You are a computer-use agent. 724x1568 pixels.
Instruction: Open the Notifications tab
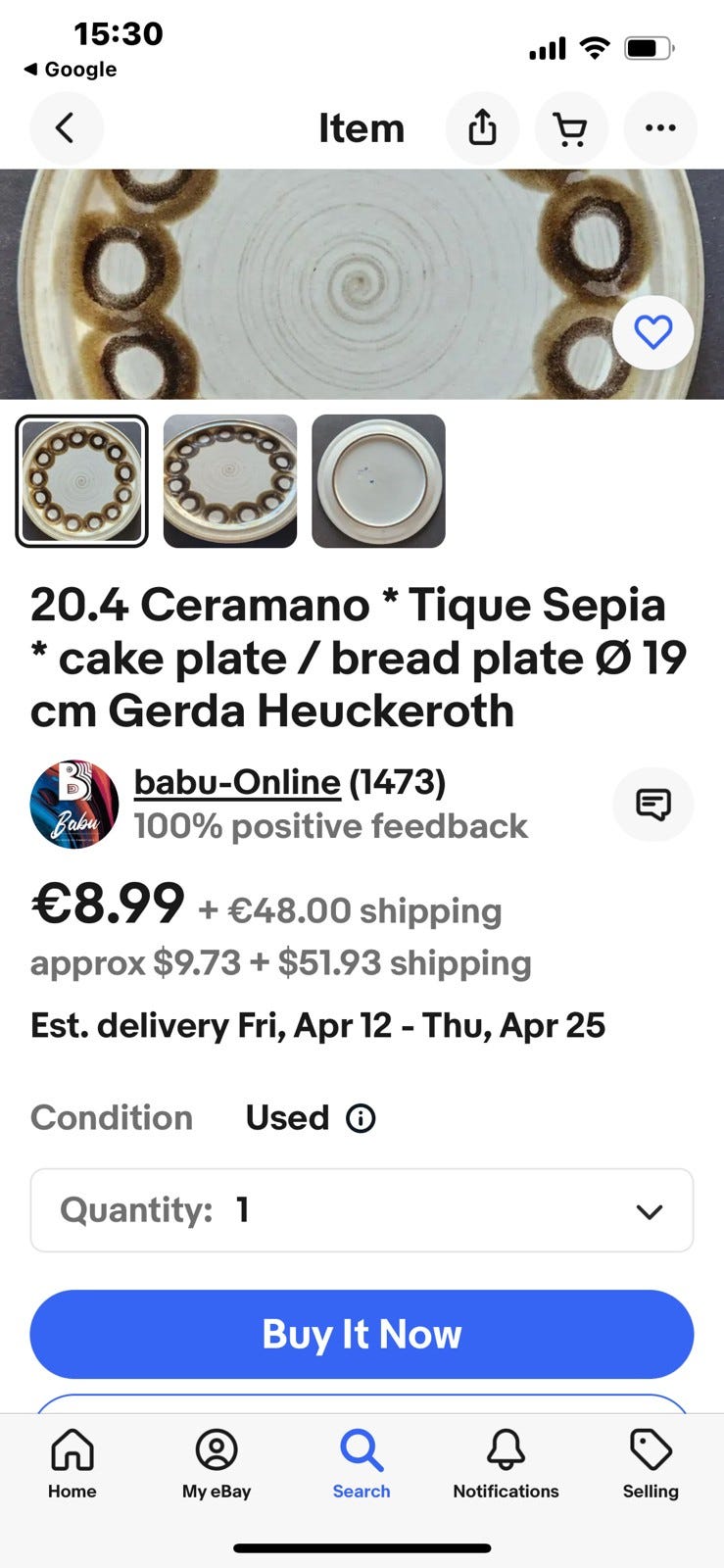click(506, 1463)
